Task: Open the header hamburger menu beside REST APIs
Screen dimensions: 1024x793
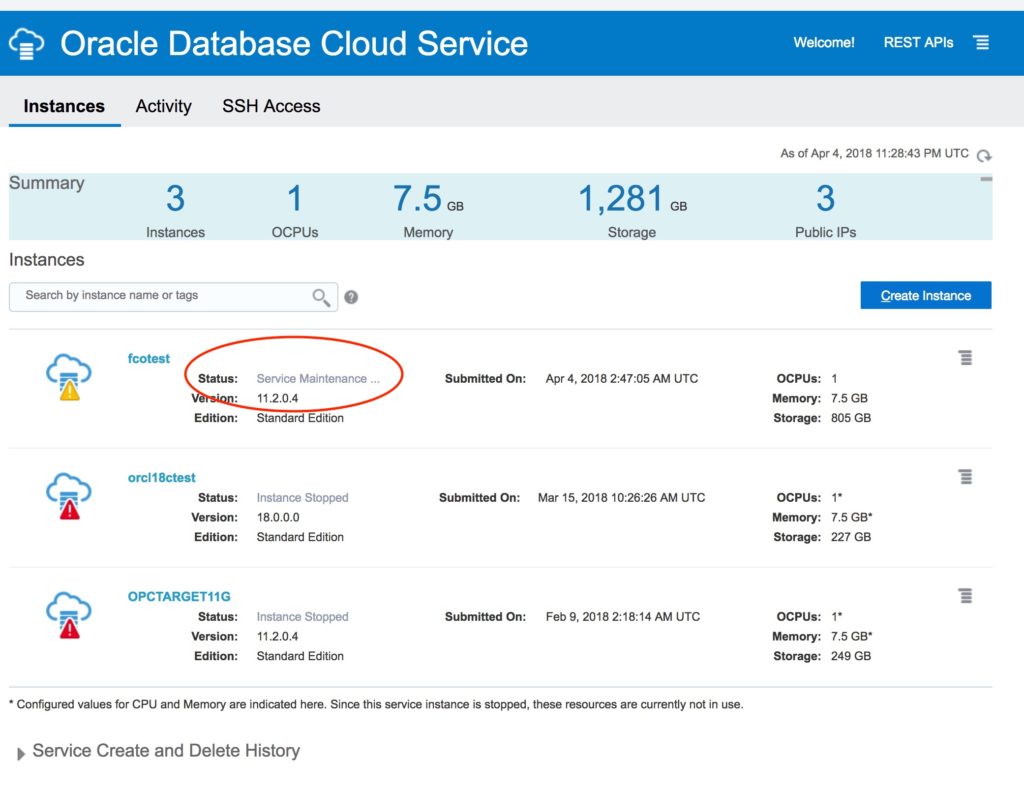Action: click(x=981, y=42)
